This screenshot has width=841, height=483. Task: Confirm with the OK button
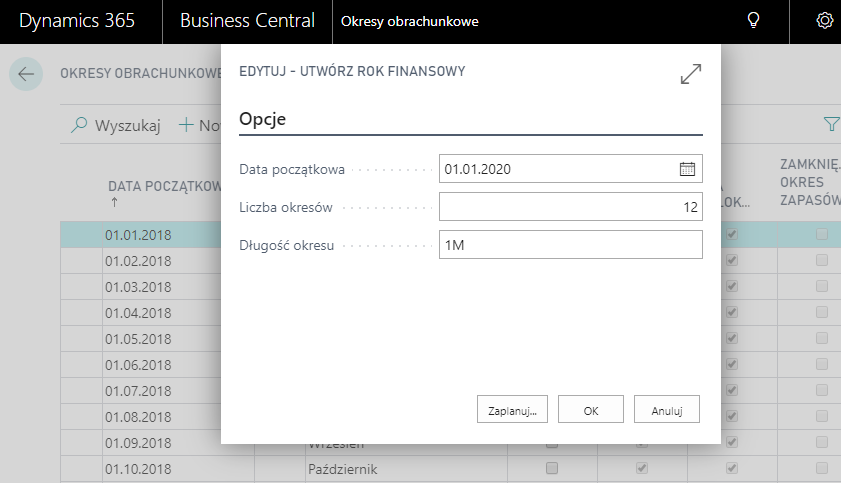coord(591,410)
